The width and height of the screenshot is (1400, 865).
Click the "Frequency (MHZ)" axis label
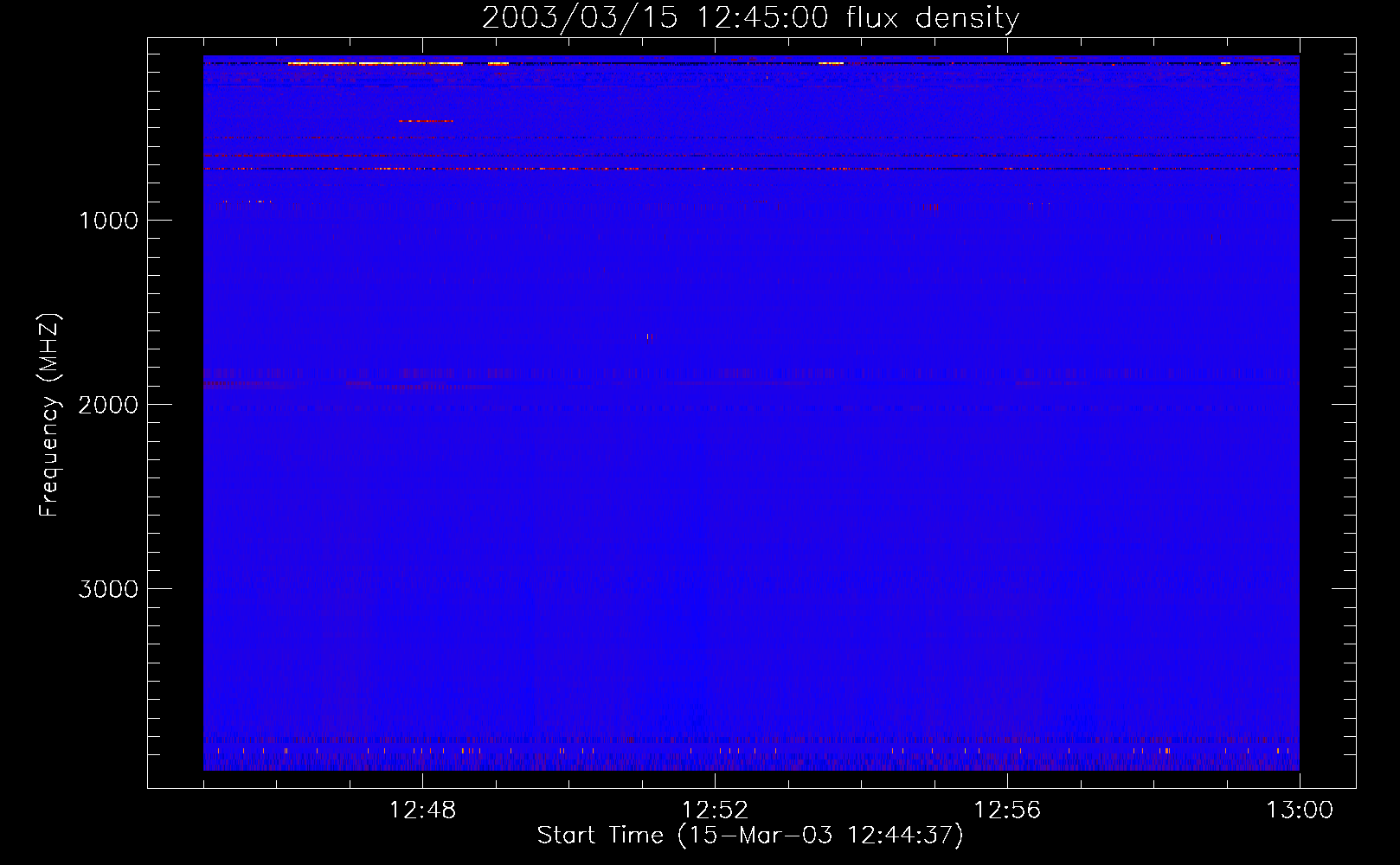49,415
